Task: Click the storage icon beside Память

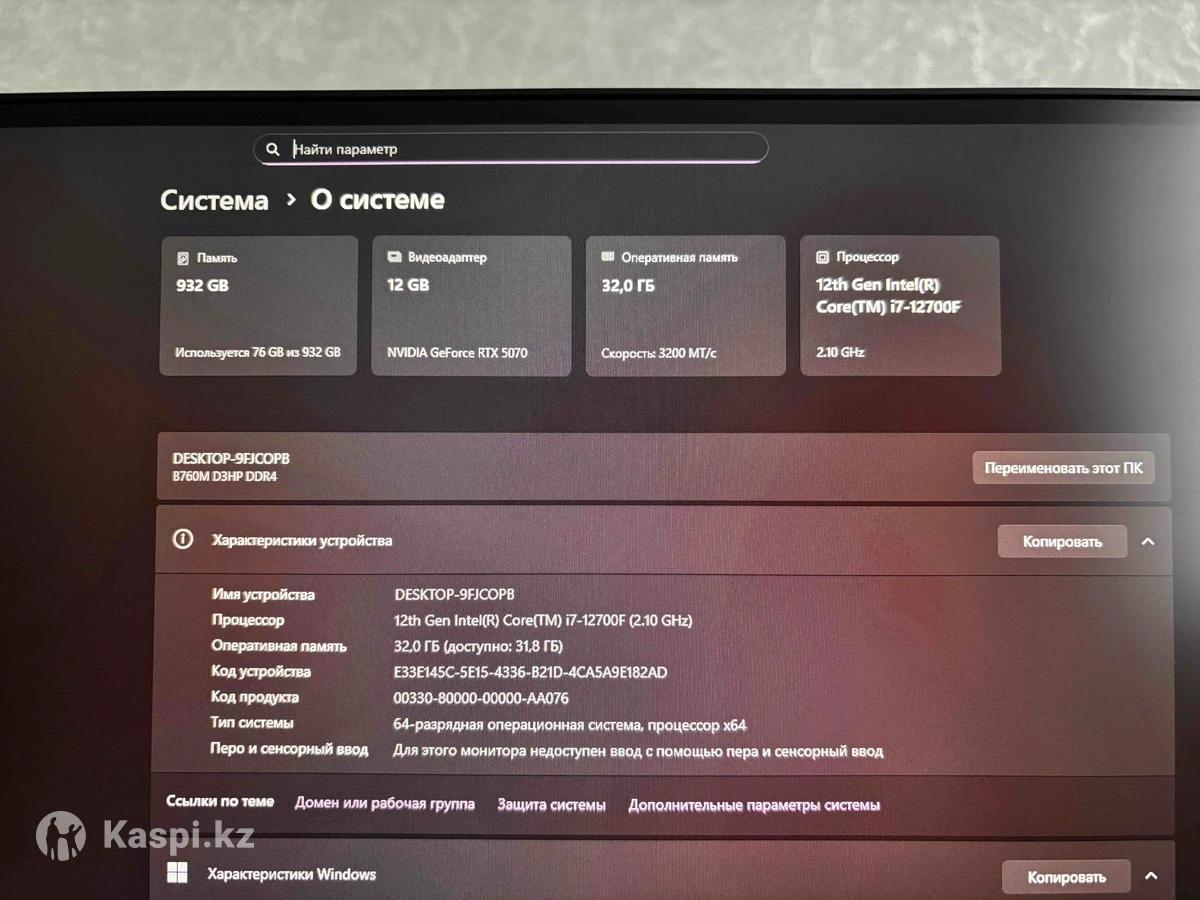Action: pos(182,258)
